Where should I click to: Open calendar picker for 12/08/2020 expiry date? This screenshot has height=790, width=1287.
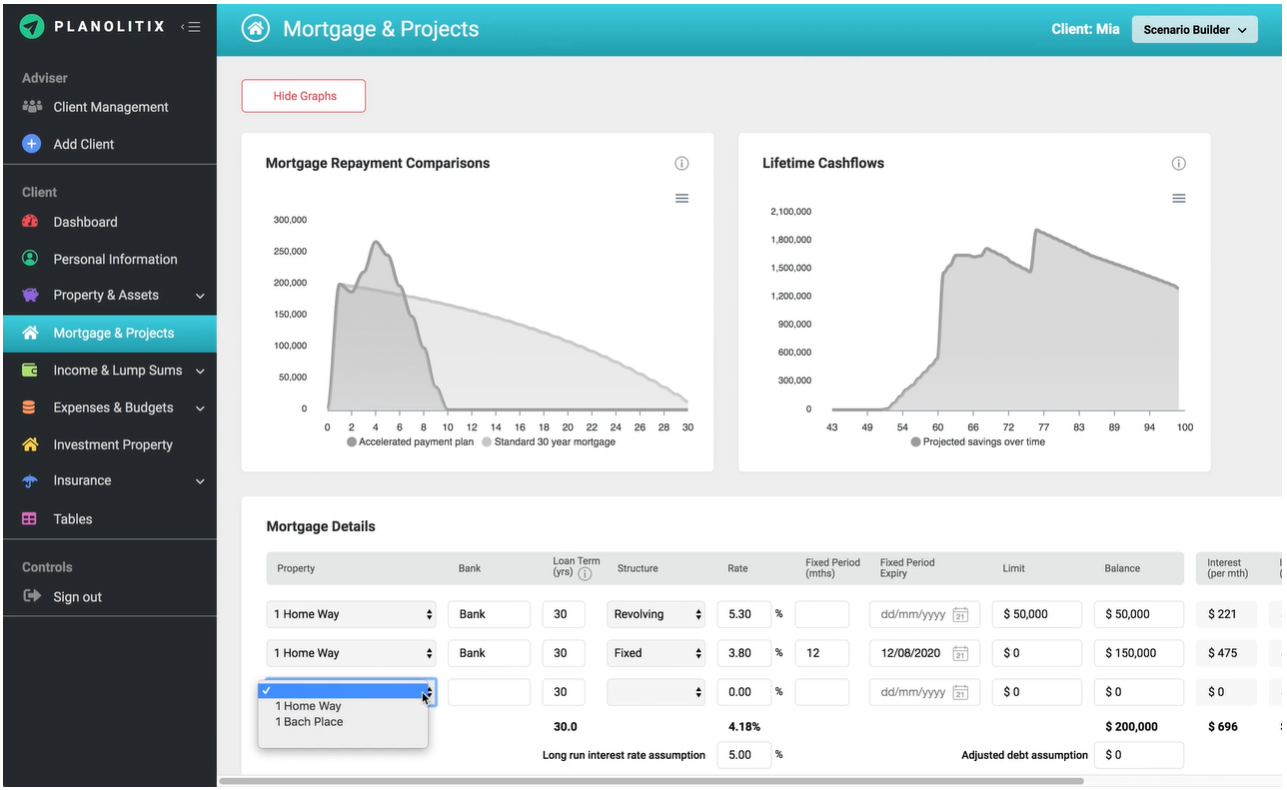960,653
